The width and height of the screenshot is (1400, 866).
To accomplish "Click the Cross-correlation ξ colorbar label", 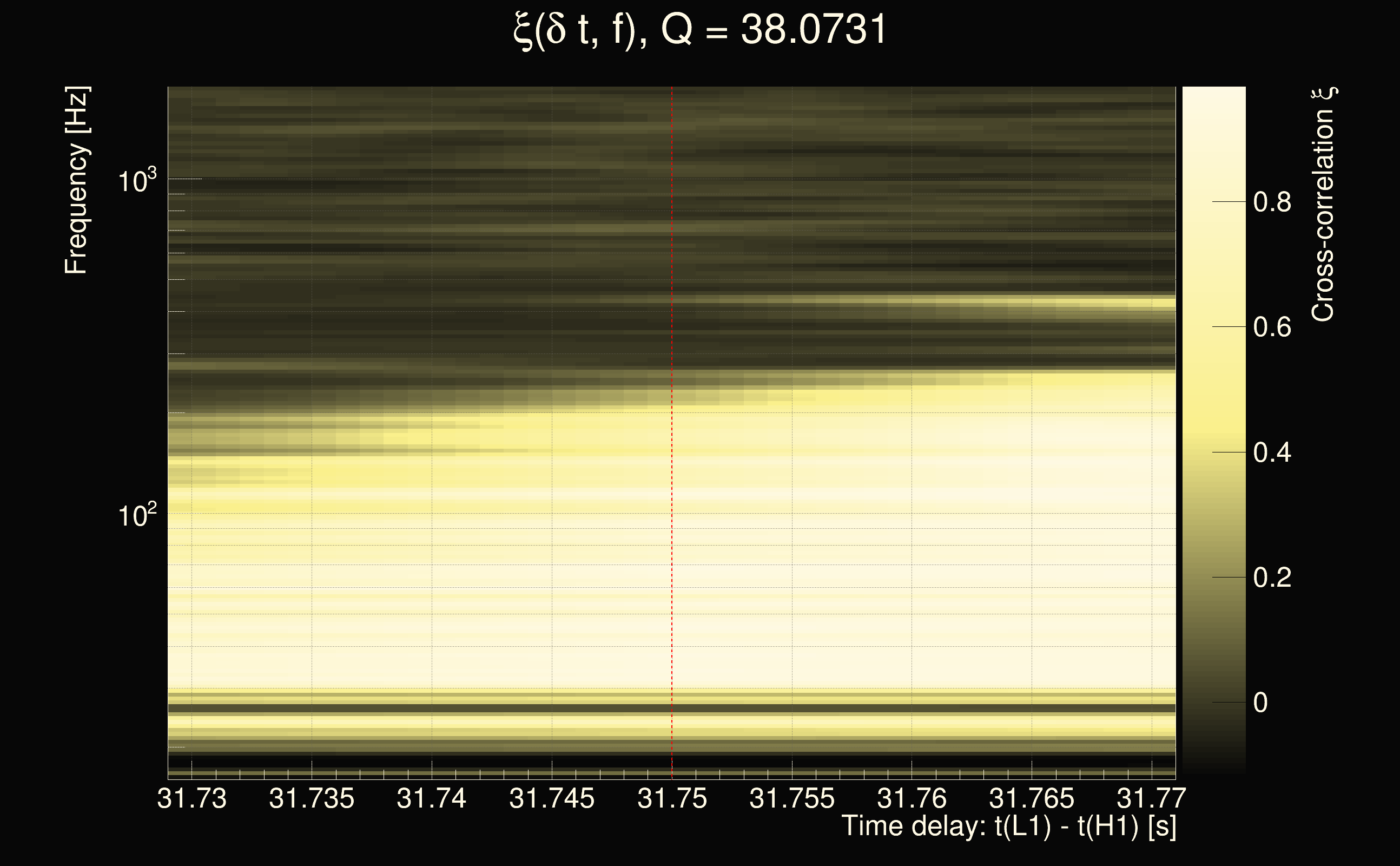I will 1323,204.
